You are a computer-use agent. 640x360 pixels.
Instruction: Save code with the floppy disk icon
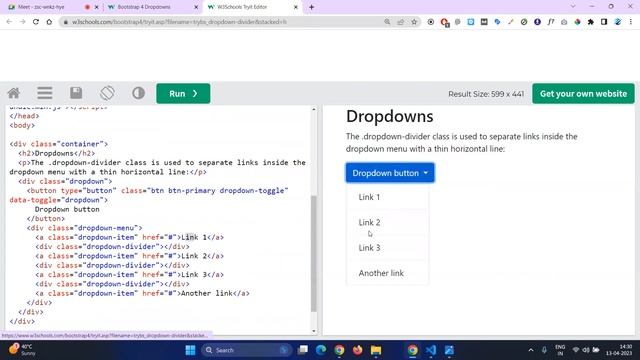coord(76,93)
